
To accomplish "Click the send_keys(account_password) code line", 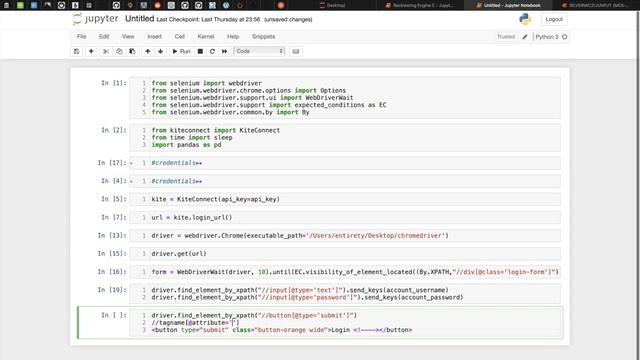I will tap(307, 298).
